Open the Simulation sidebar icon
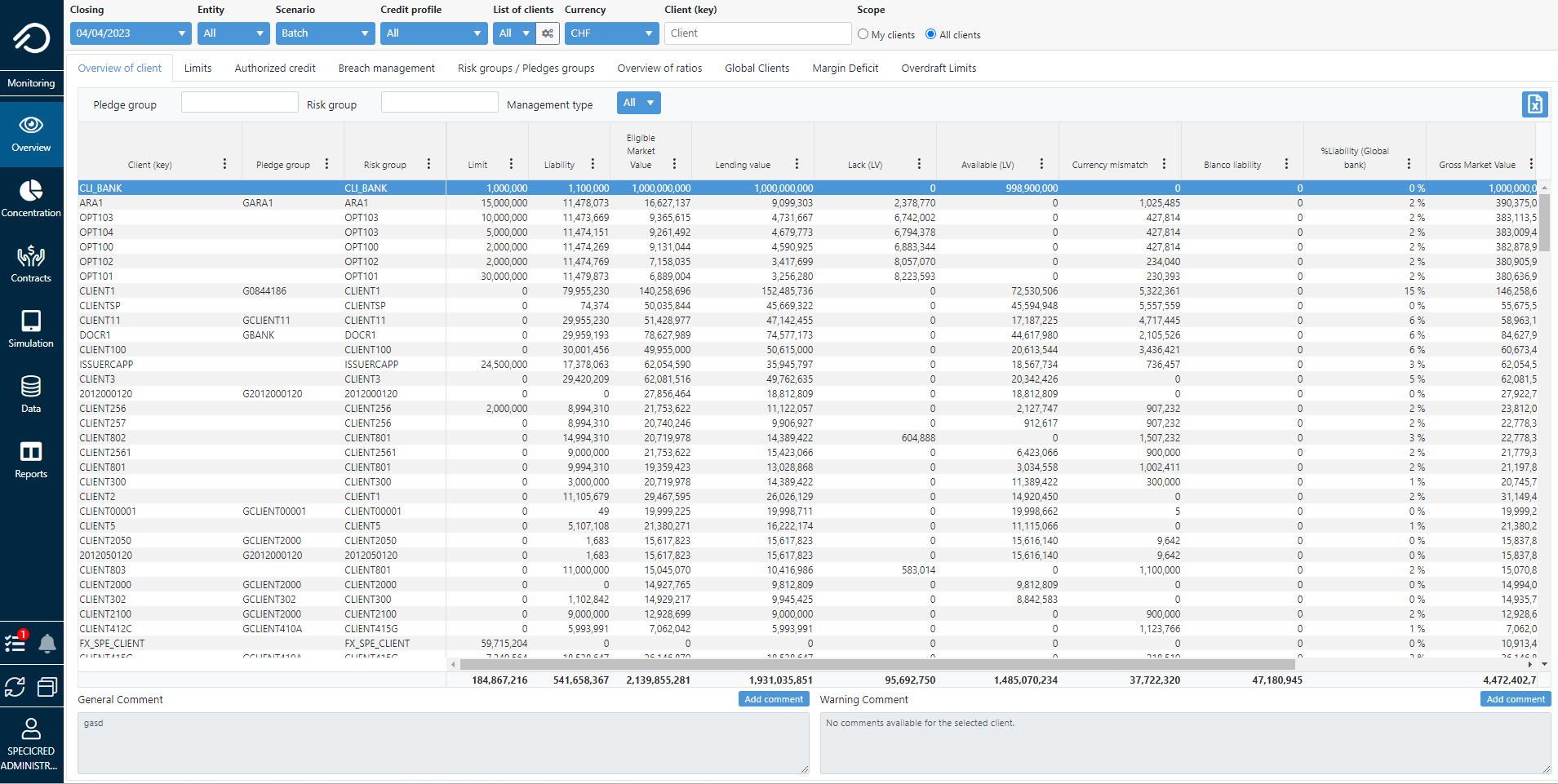 [x=31, y=321]
